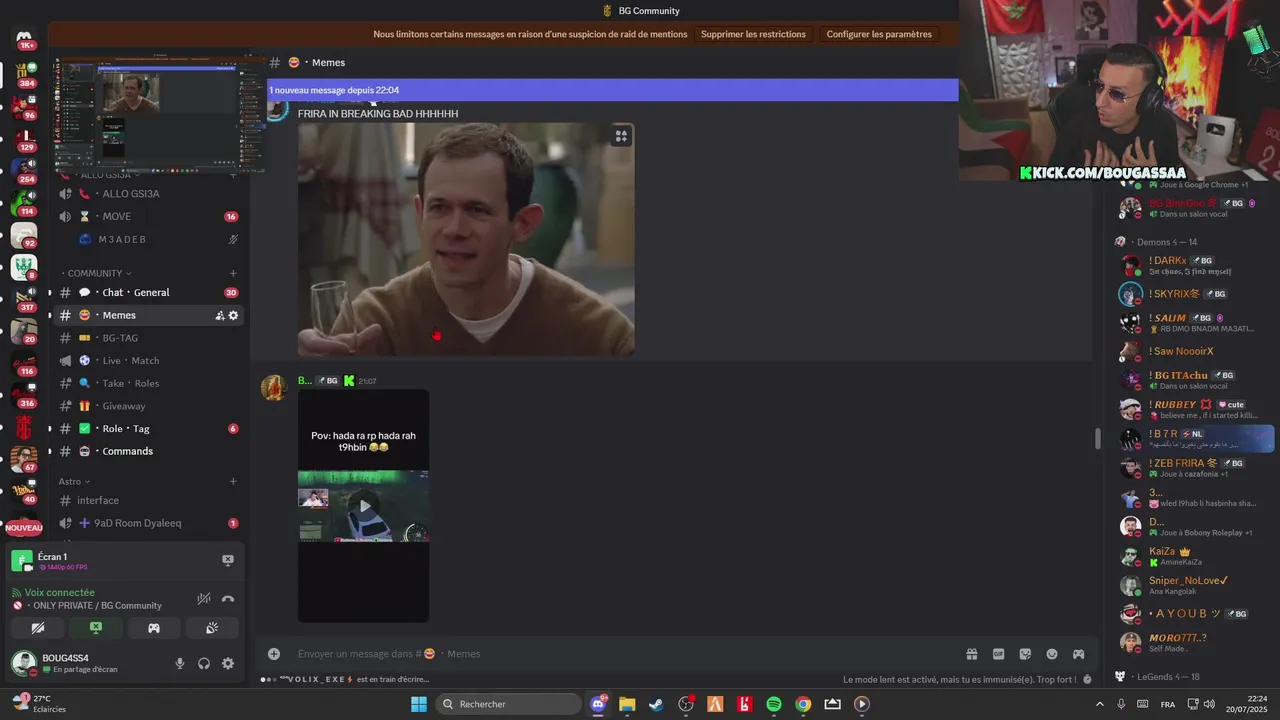Open the interface channel
This screenshot has height=720, width=1280.
[x=148, y=500]
